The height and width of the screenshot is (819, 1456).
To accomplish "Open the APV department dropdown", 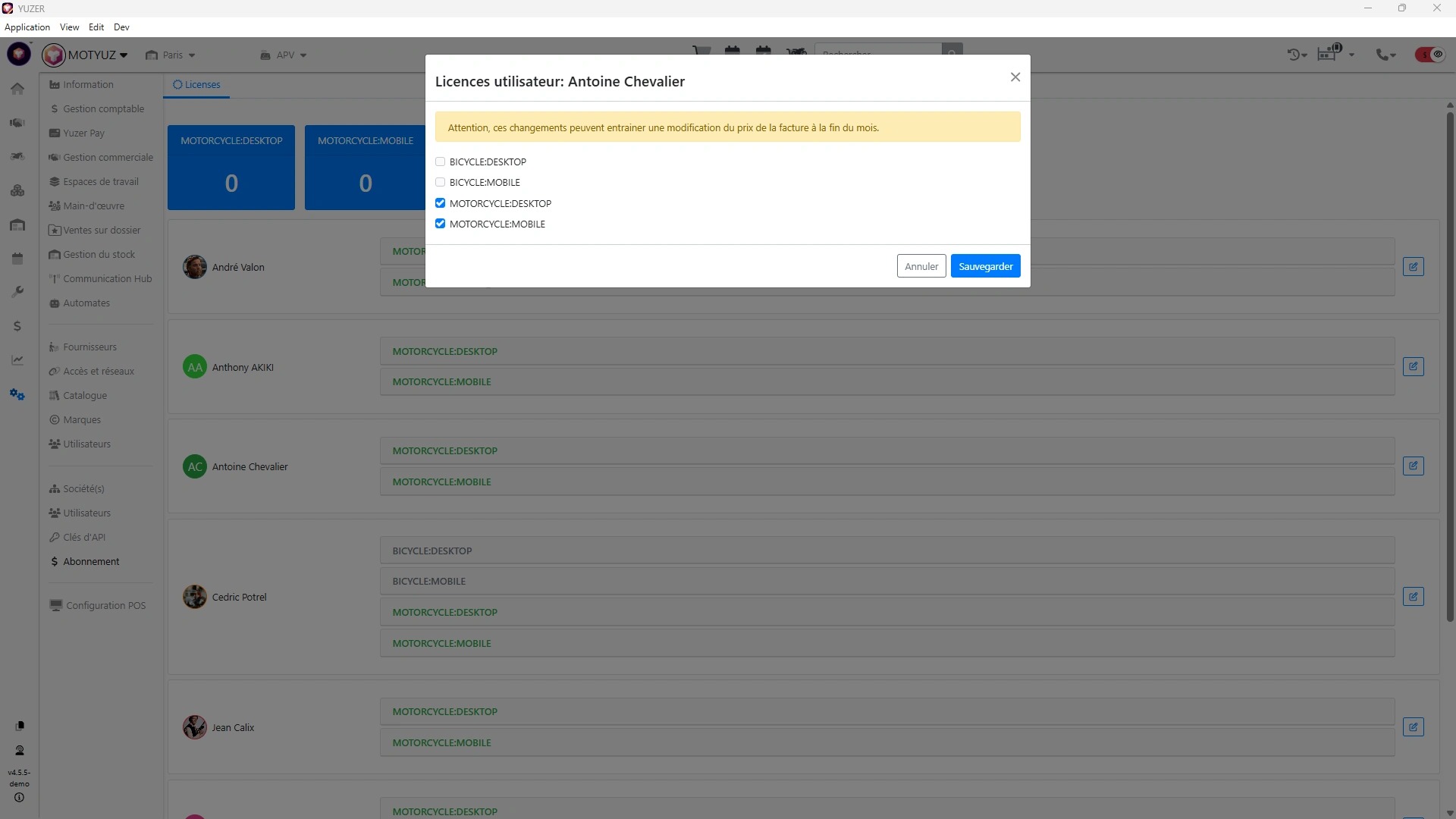I will 284,55.
